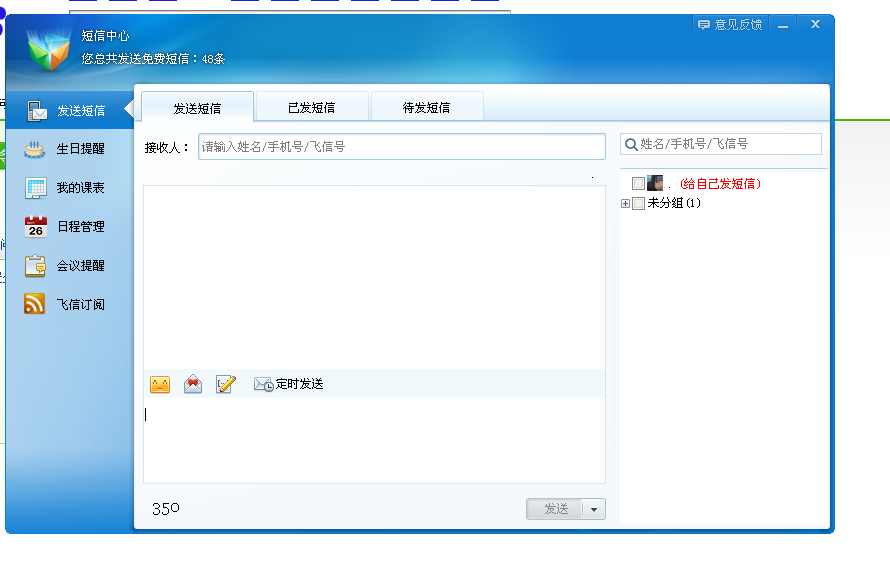Switch to the 待发短信 tab
This screenshot has height=562, width=890.
426,107
